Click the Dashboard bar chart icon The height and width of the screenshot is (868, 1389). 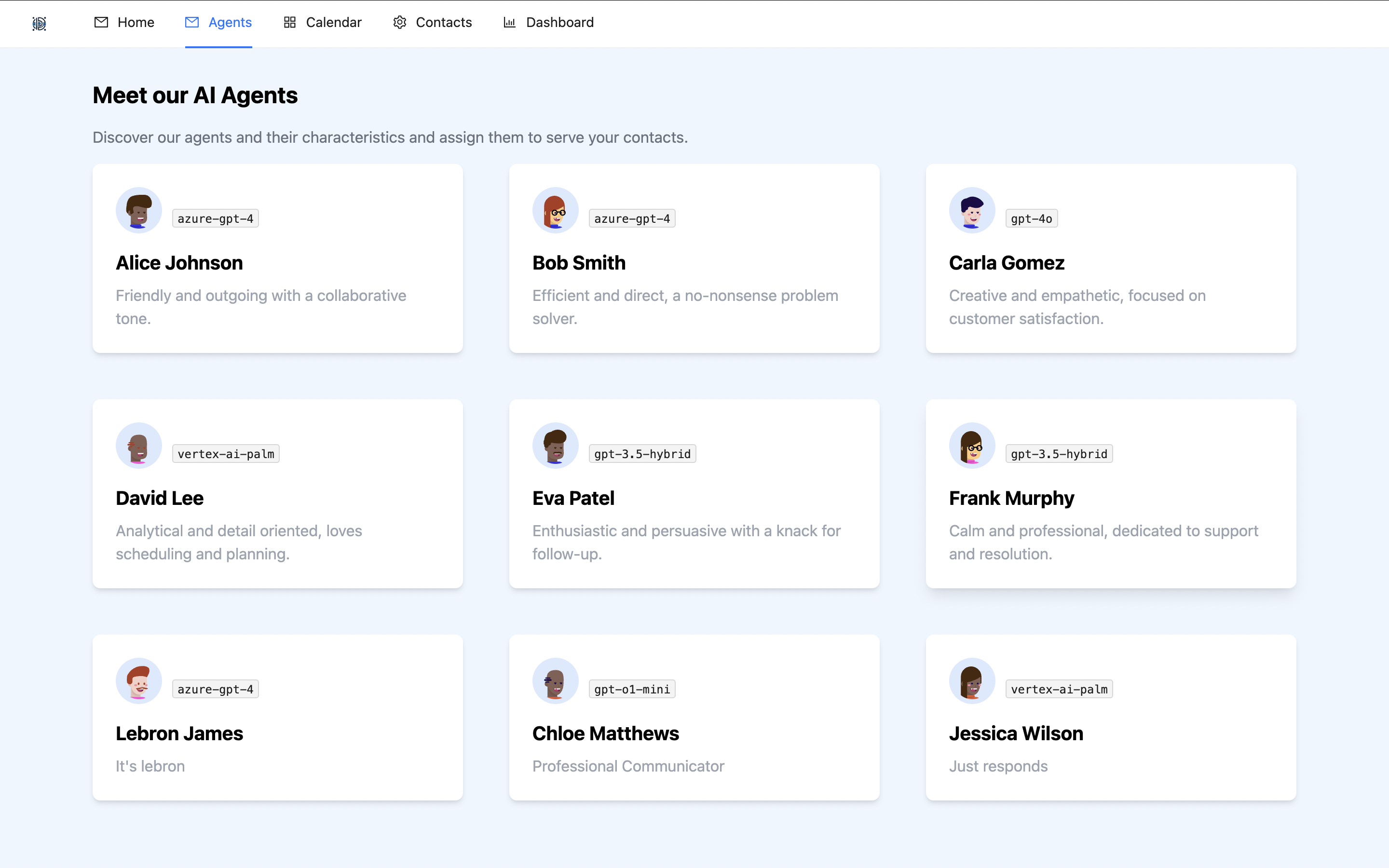509,22
